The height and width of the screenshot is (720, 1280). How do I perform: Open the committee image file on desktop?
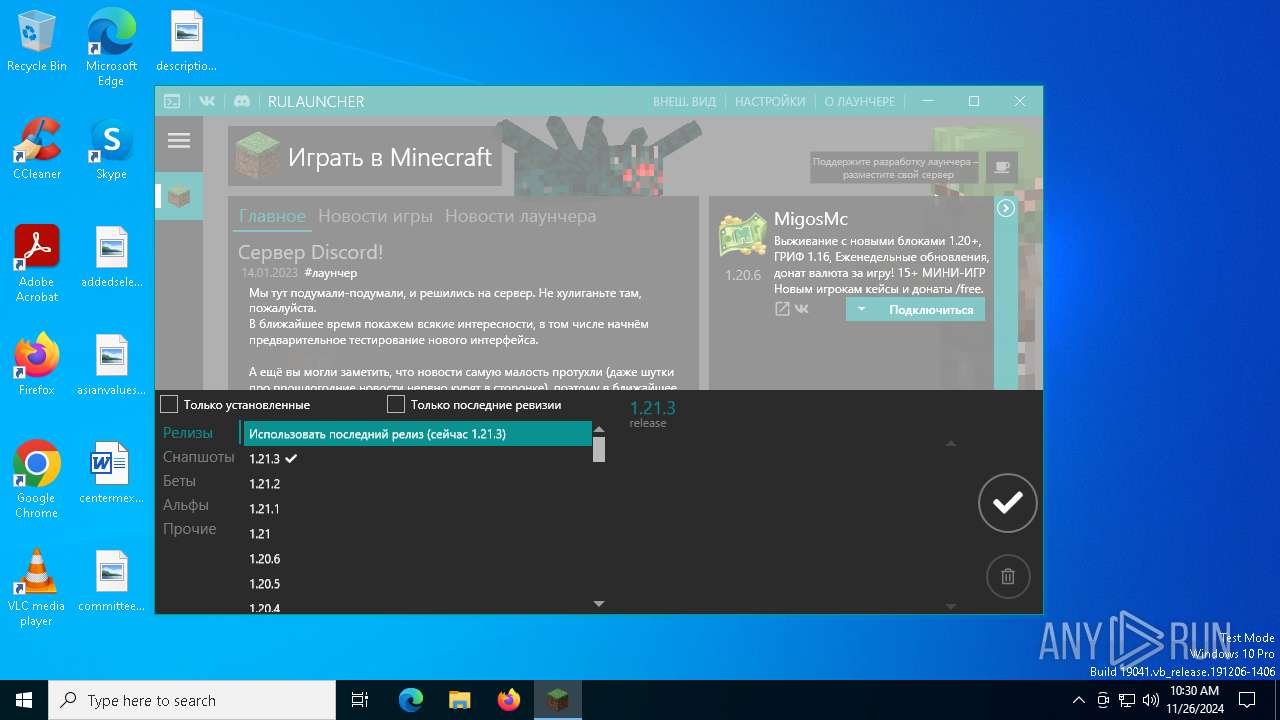[111, 581]
